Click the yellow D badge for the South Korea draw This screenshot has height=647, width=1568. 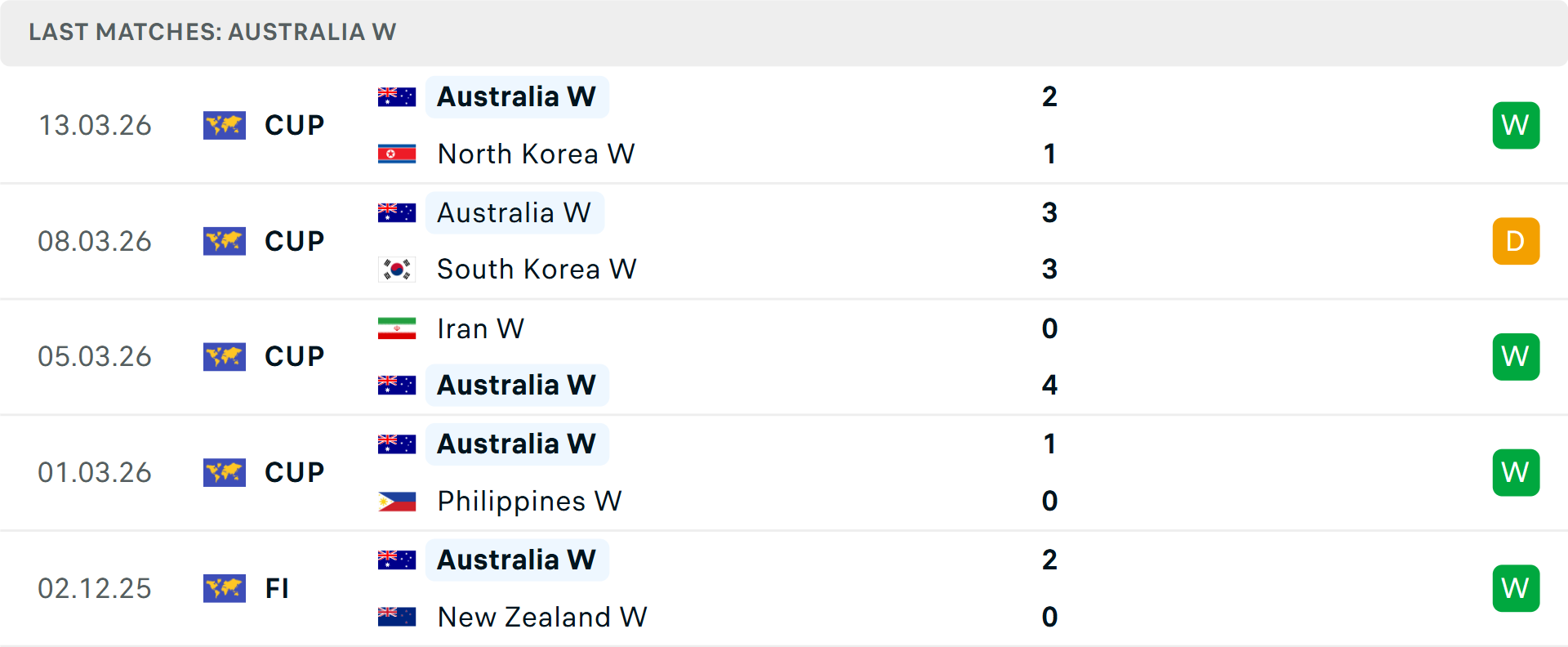(x=1516, y=241)
